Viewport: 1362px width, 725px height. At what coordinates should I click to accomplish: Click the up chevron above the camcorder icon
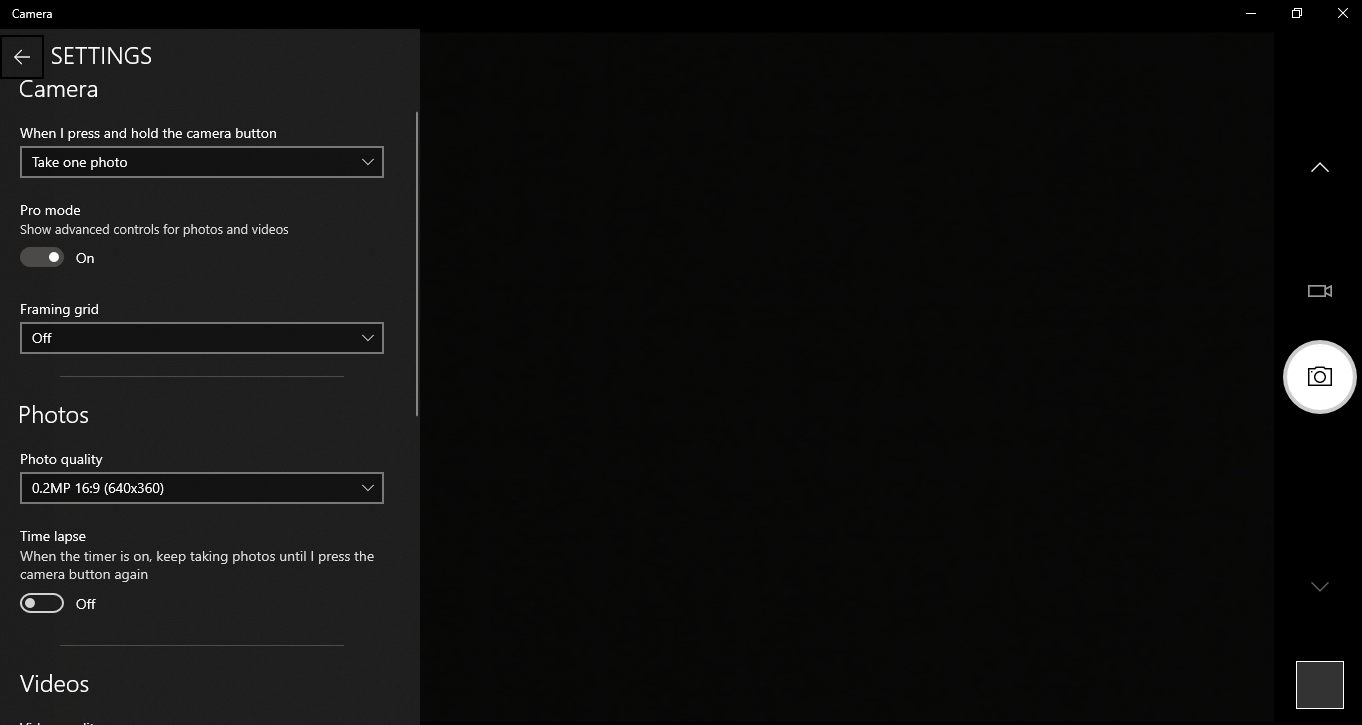[x=1319, y=168]
